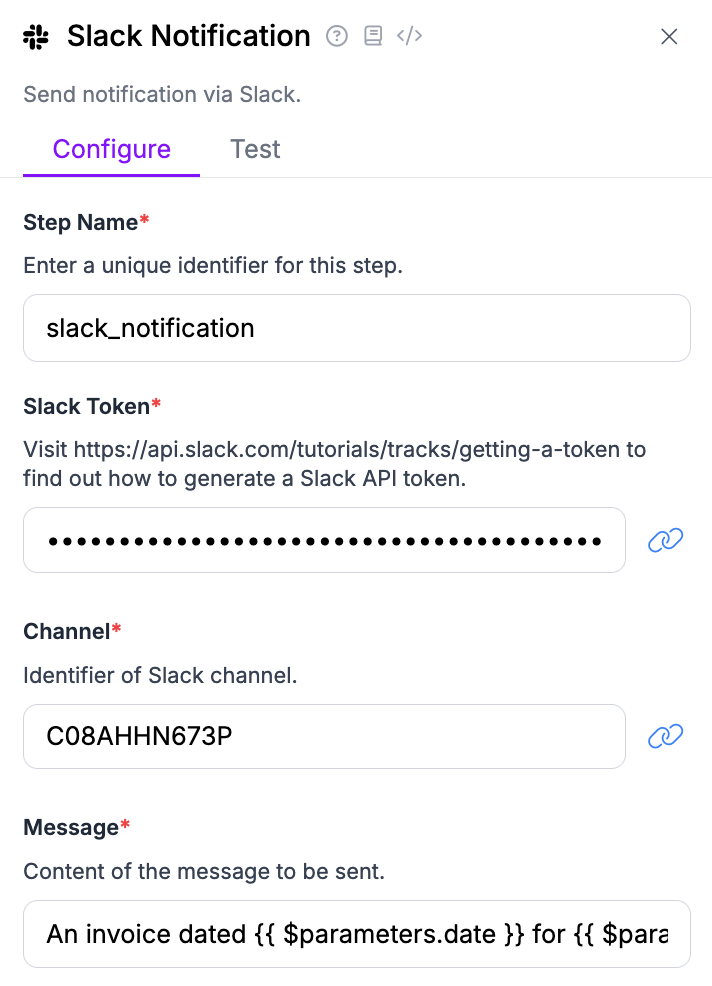712x986 pixels.
Task: Switch to the Configure tab
Action: coord(111,149)
